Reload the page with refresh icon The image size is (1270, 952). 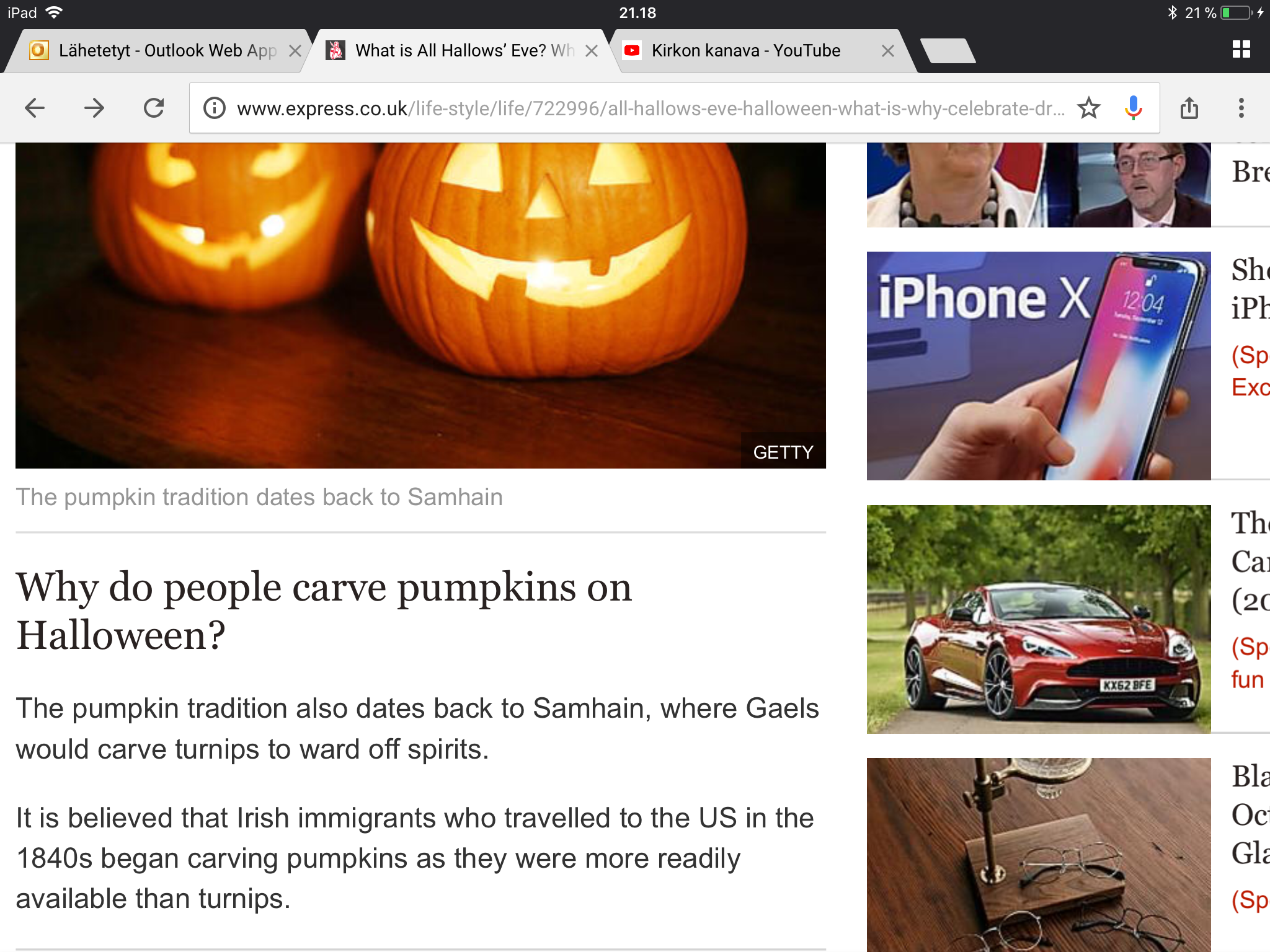pyautogui.click(x=154, y=108)
